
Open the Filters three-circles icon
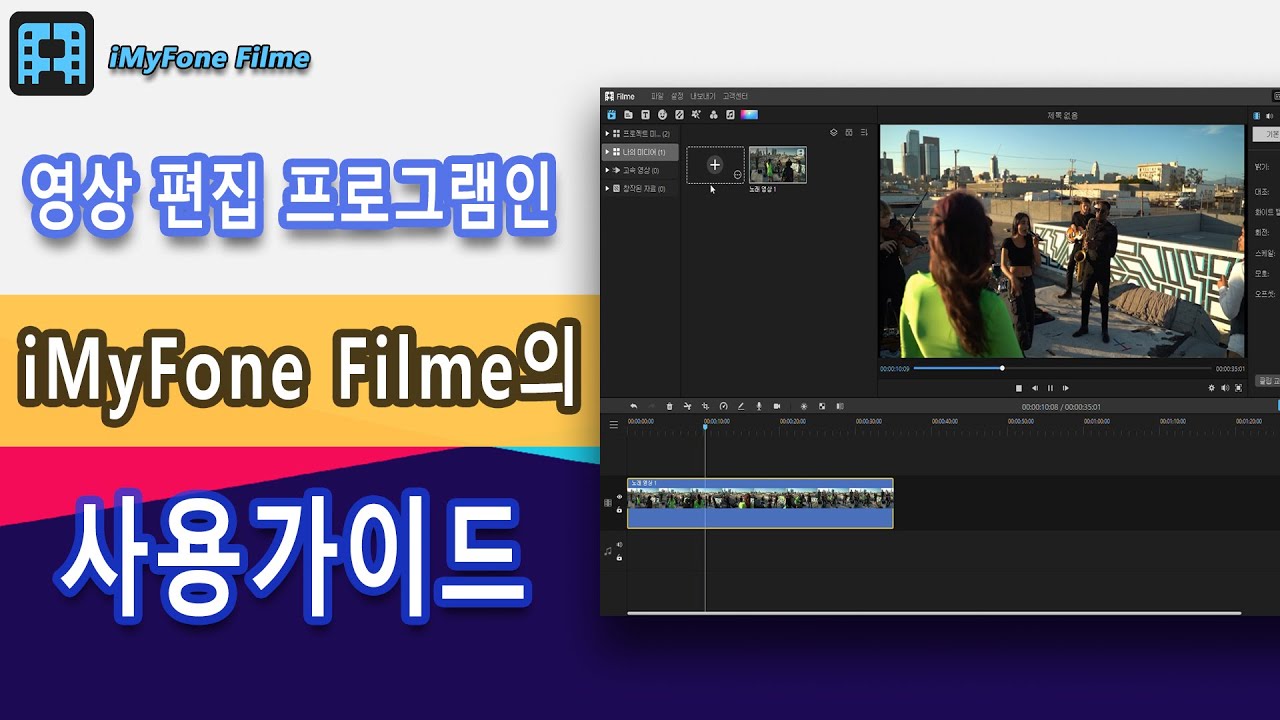pyautogui.click(x=714, y=115)
